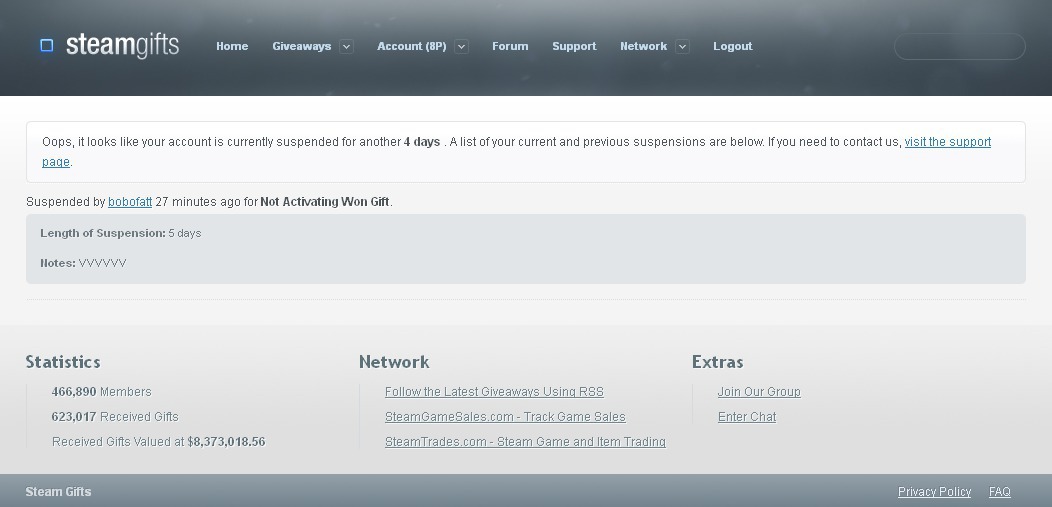This screenshot has width=1052, height=507.
Task: Open 'Follow the Latest Giveaways Using RSS' link
Action: 494,392
